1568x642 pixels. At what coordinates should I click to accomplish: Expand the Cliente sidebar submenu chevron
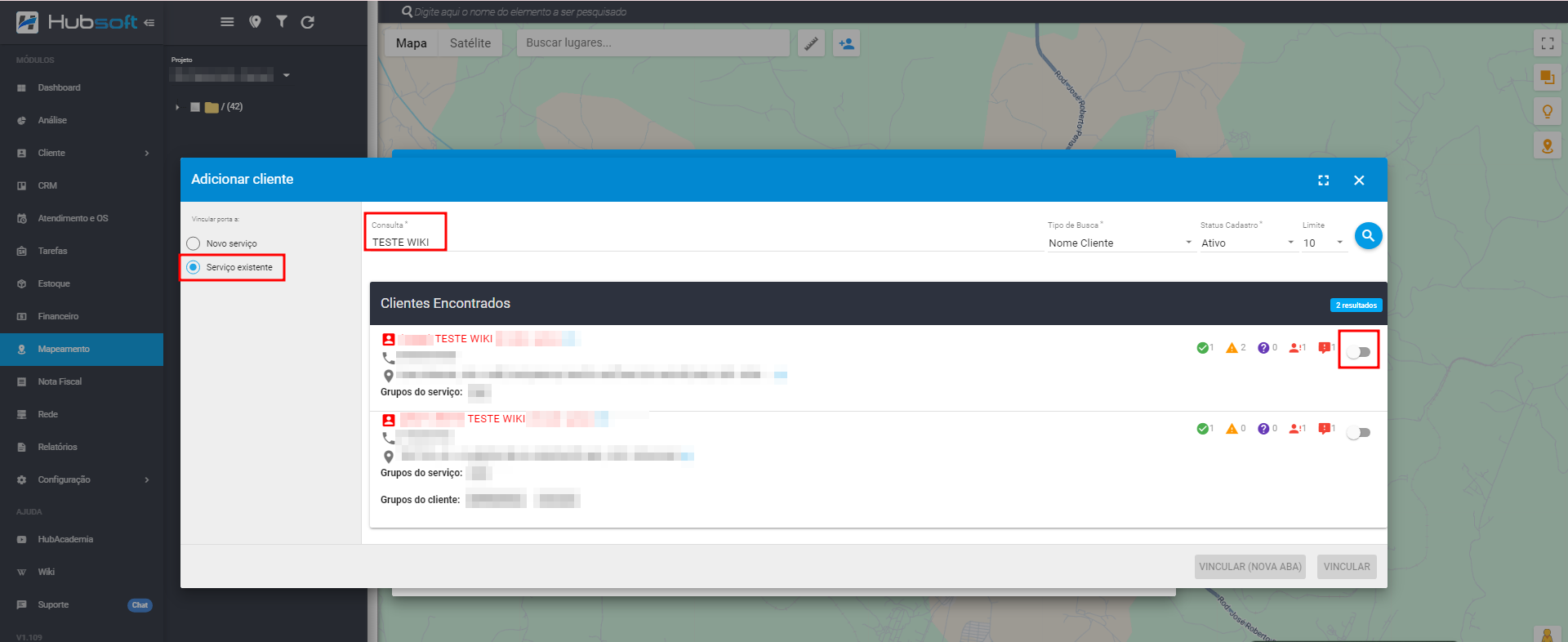tap(147, 153)
